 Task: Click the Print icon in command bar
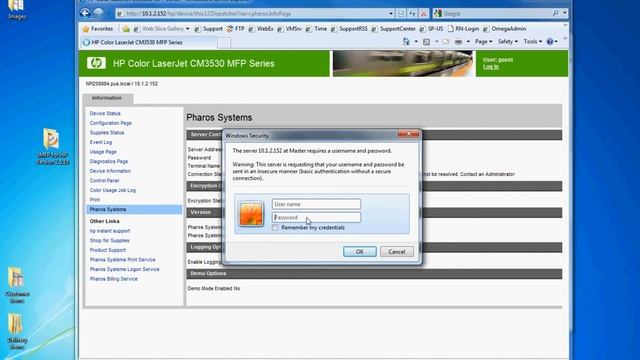[x=458, y=42]
